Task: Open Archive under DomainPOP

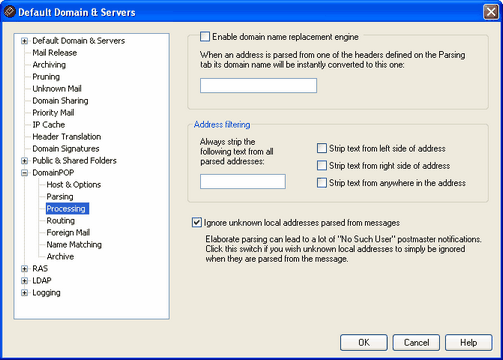Action: point(60,257)
